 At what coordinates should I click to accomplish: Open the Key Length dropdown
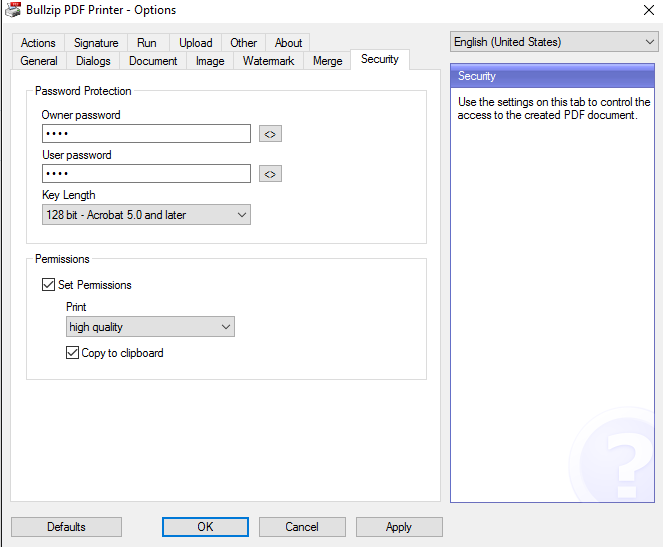coord(146,215)
